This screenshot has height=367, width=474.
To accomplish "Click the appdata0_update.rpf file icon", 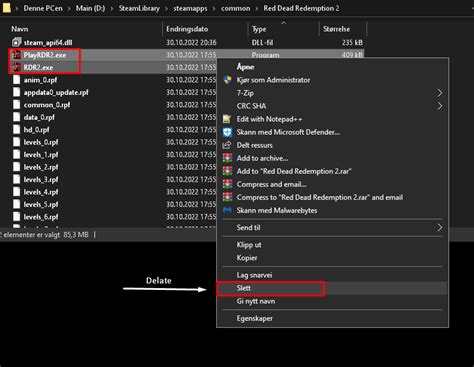I will 16,92.
